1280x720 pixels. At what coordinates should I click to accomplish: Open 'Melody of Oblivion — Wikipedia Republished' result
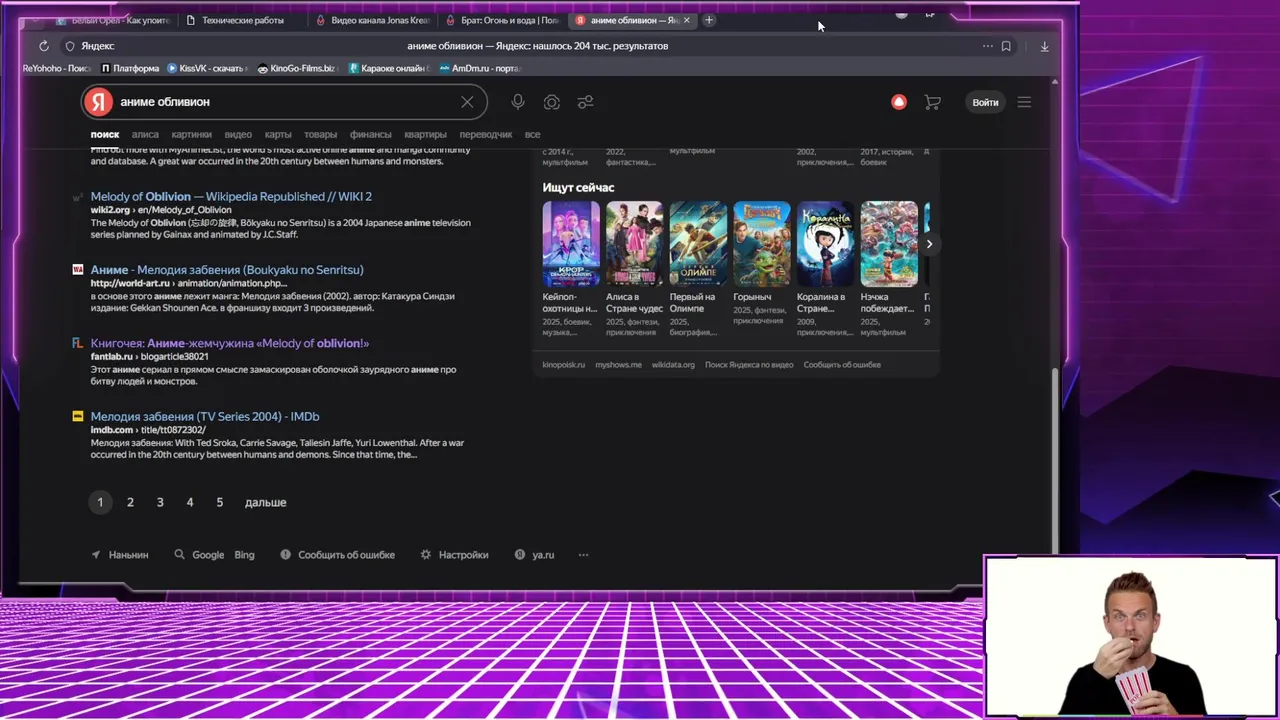point(231,196)
